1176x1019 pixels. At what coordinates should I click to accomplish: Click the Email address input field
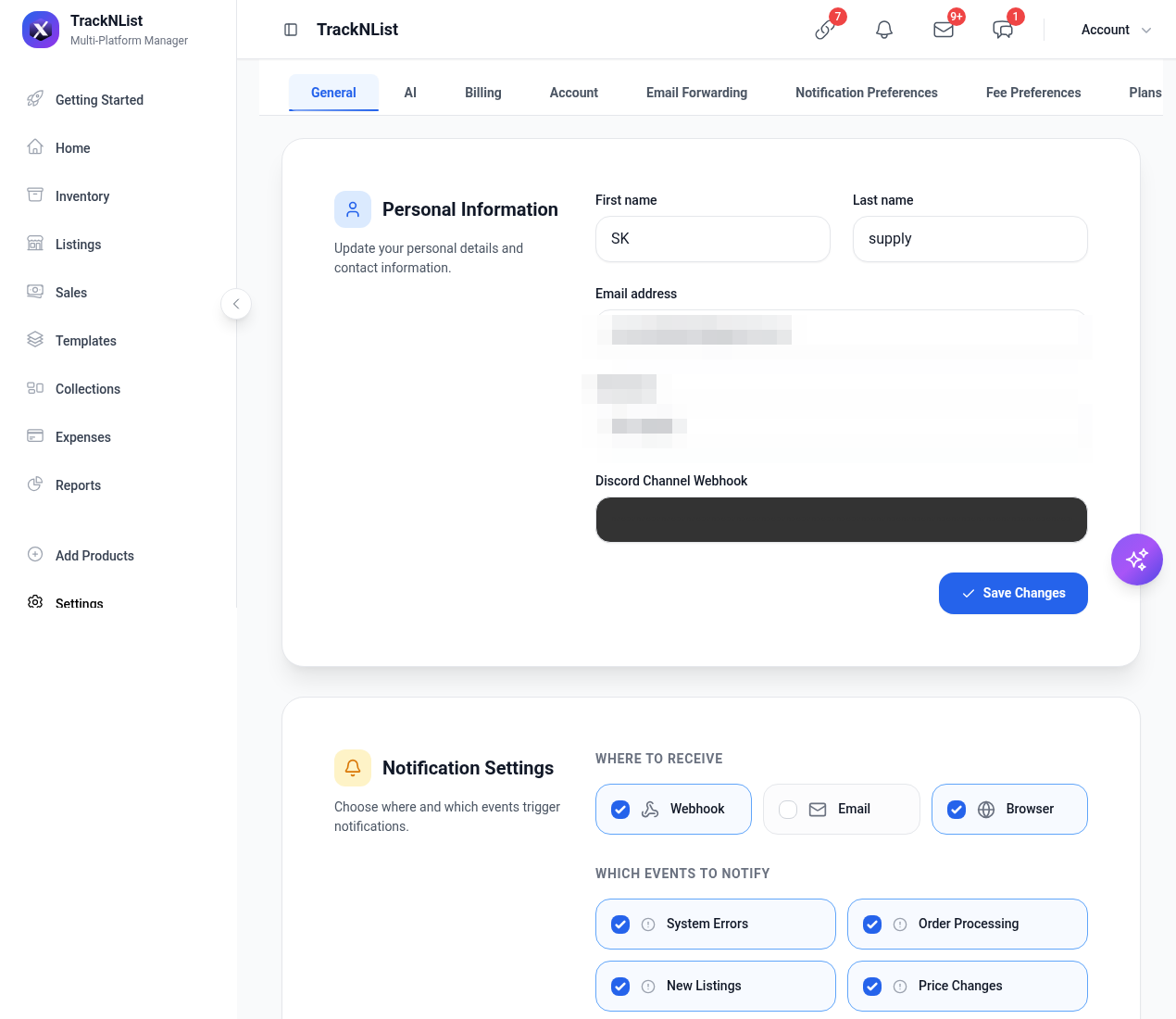(x=841, y=333)
